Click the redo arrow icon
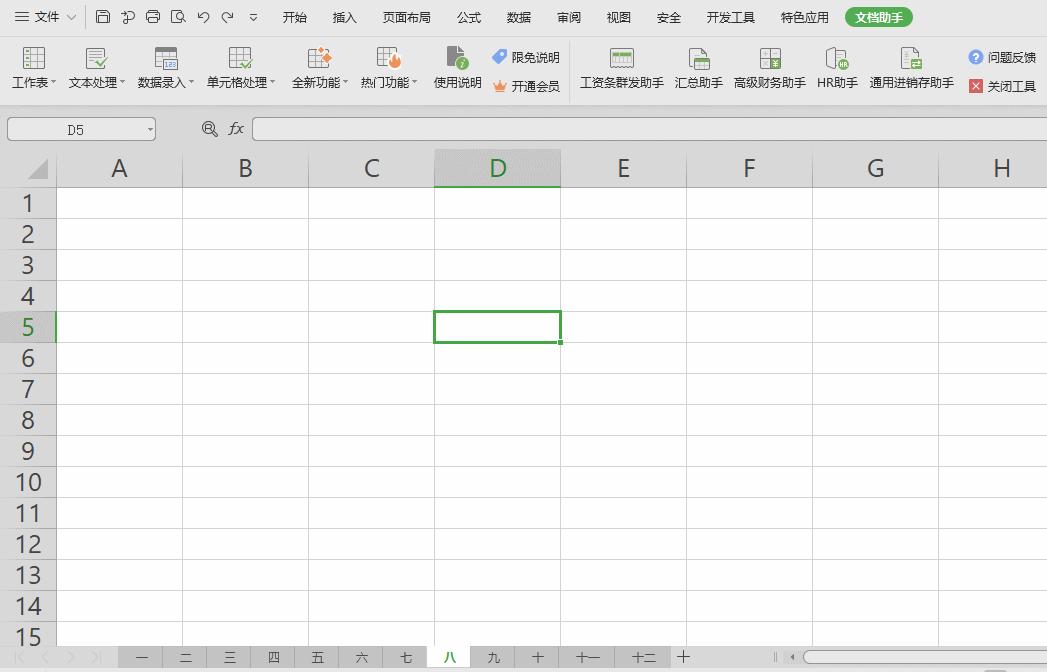The image size is (1047, 672). click(x=228, y=17)
